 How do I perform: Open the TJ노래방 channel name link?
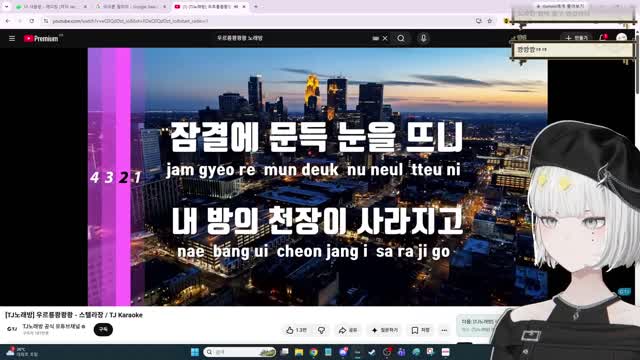point(52,327)
